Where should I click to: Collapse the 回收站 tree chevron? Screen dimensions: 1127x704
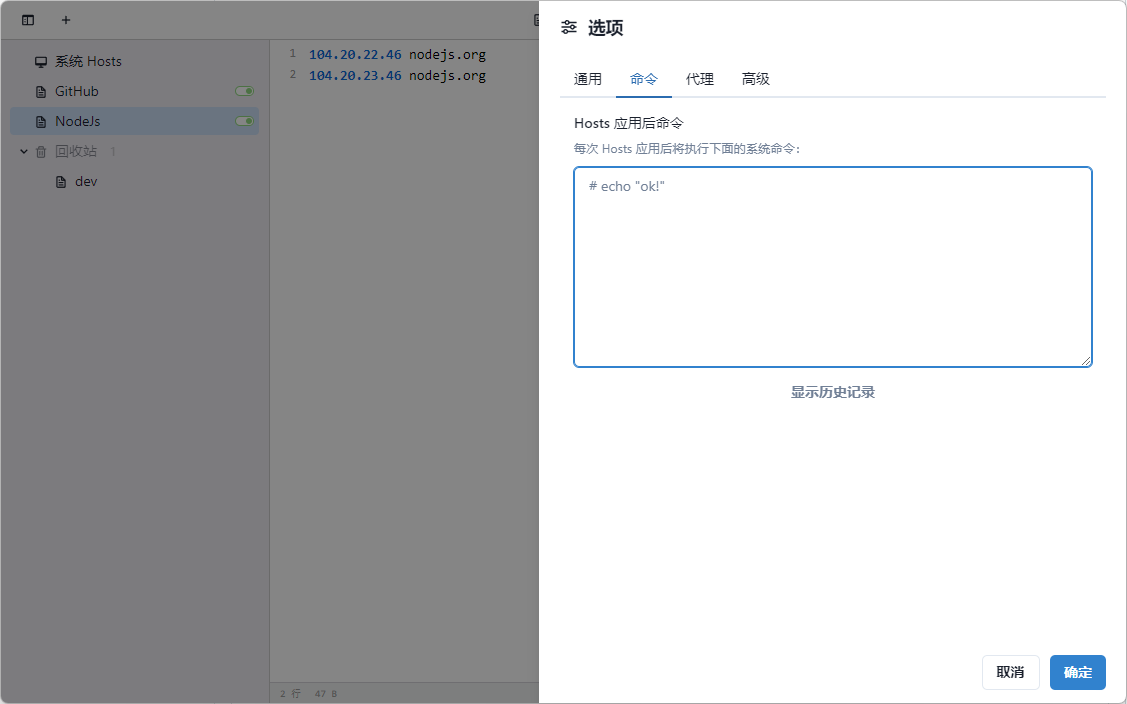pyautogui.click(x=24, y=151)
